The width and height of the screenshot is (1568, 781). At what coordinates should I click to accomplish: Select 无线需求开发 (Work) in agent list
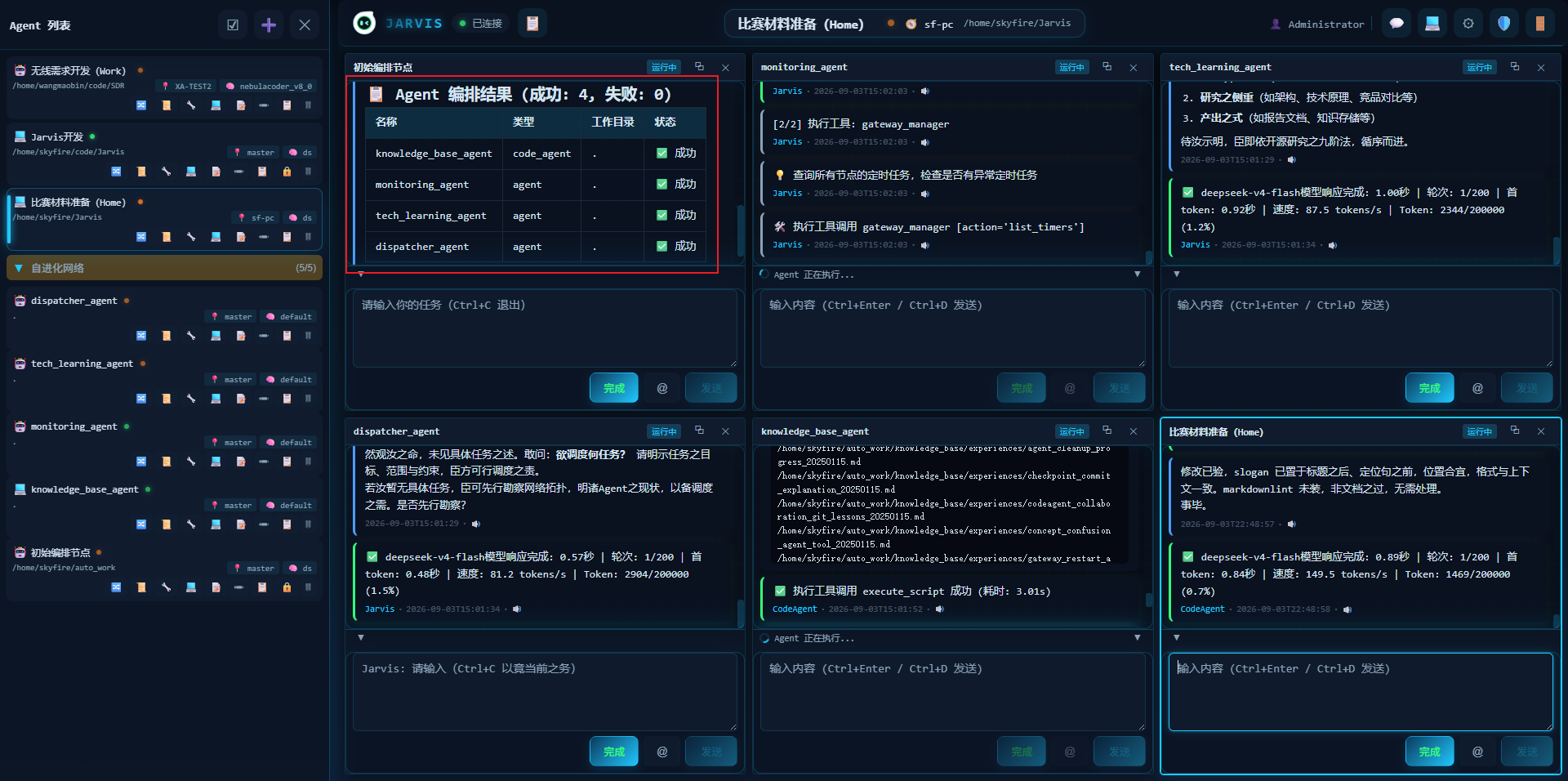(x=164, y=87)
